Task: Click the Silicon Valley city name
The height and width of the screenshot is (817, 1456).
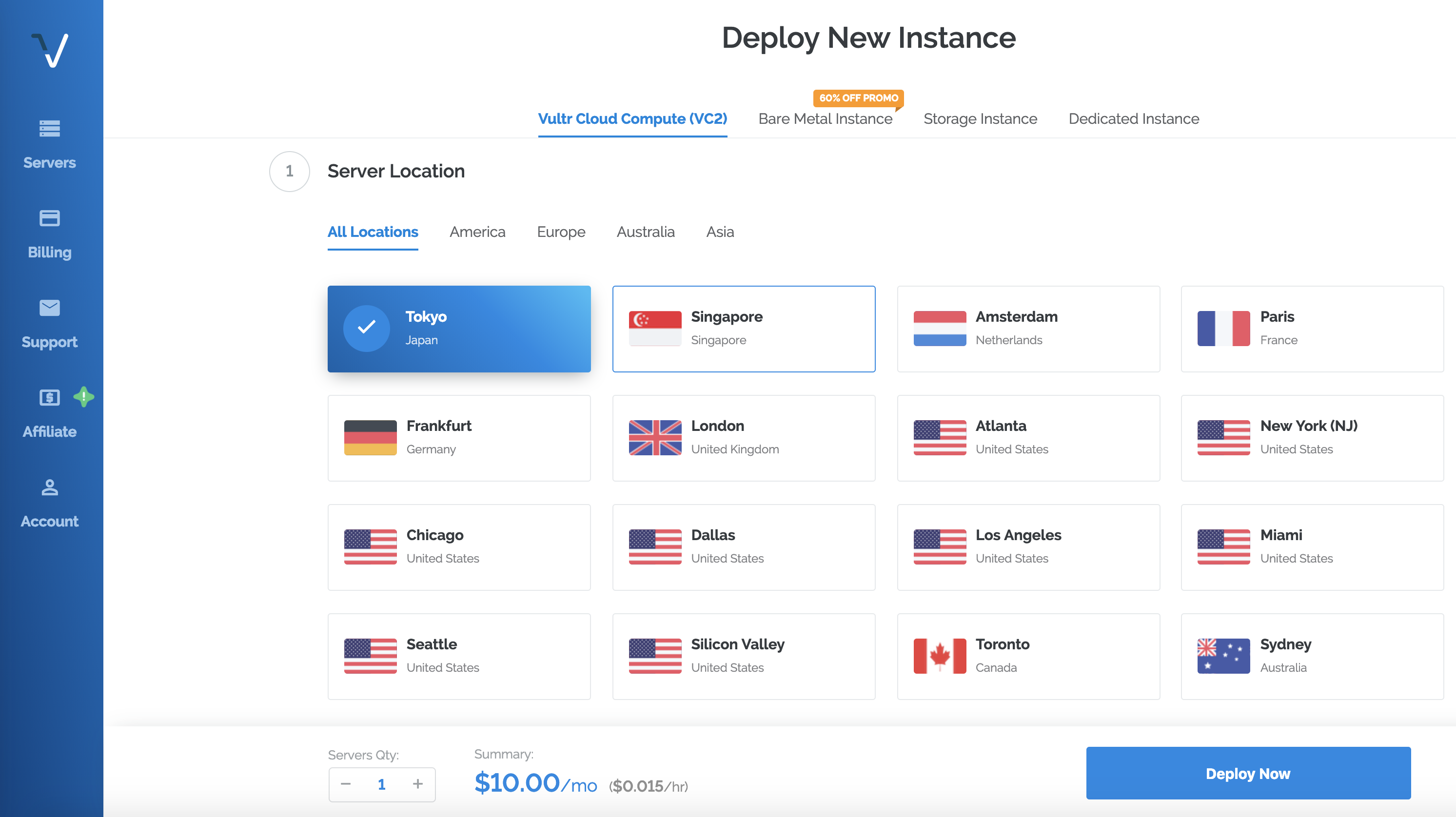Action: 738,643
